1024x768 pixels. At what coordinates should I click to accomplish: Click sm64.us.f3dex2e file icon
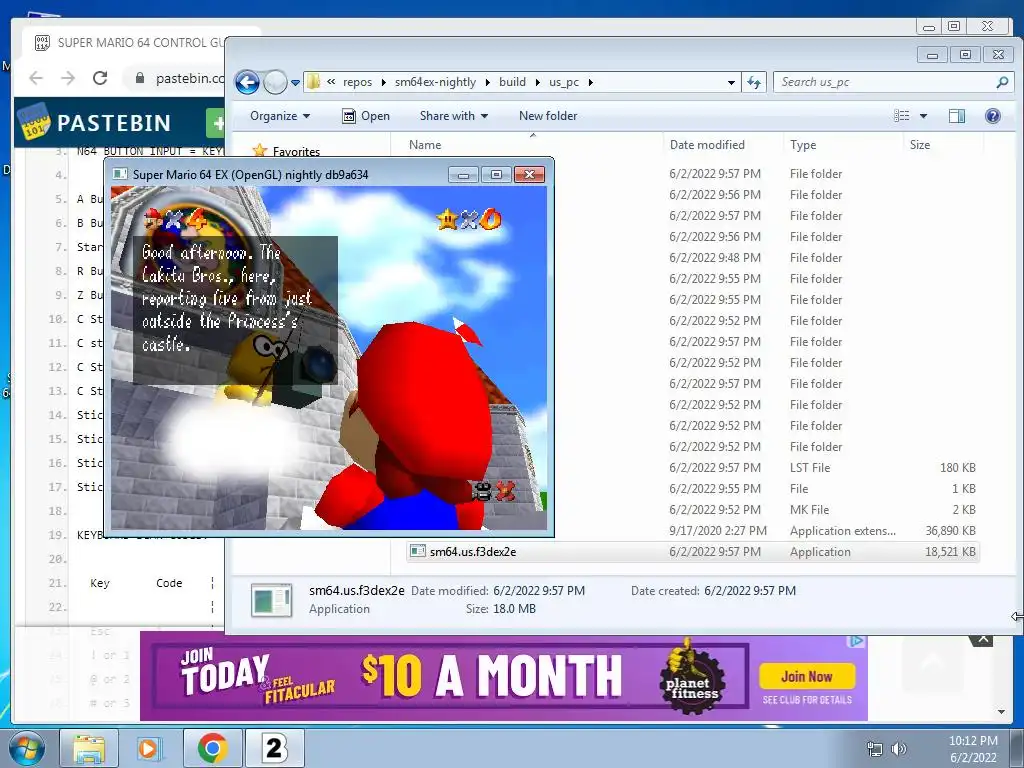[x=417, y=551]
